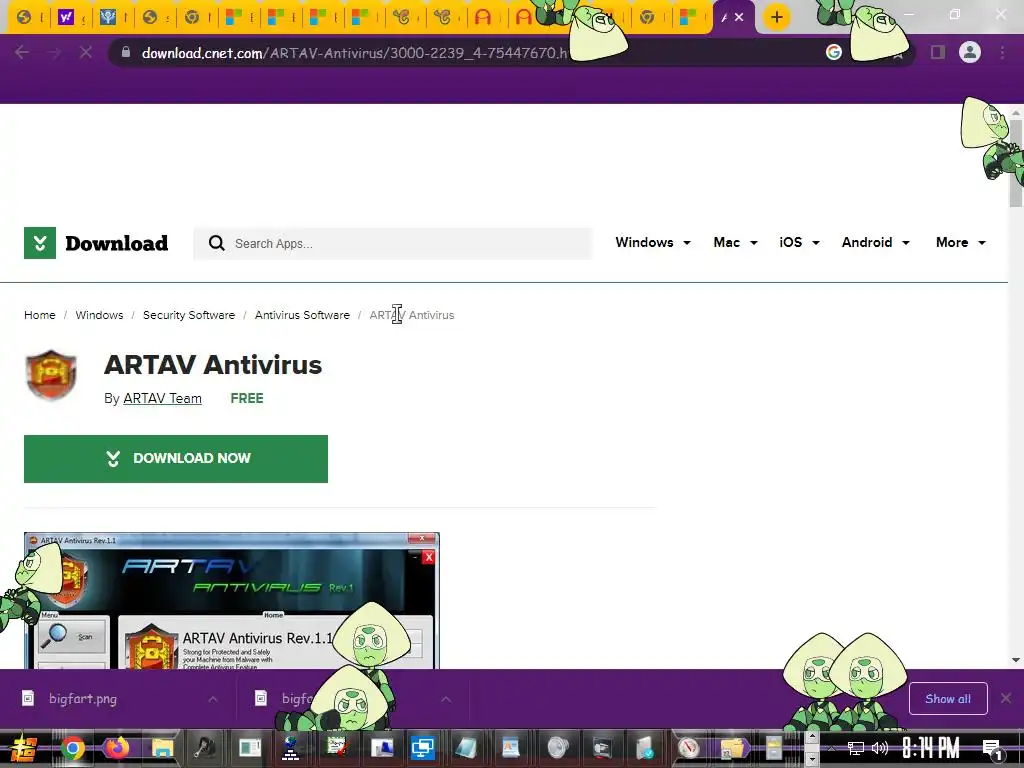This screenshot has width=1024, height=768.
Task: Launch Chrome from the taskbar
Action: (x=72, y=748)
